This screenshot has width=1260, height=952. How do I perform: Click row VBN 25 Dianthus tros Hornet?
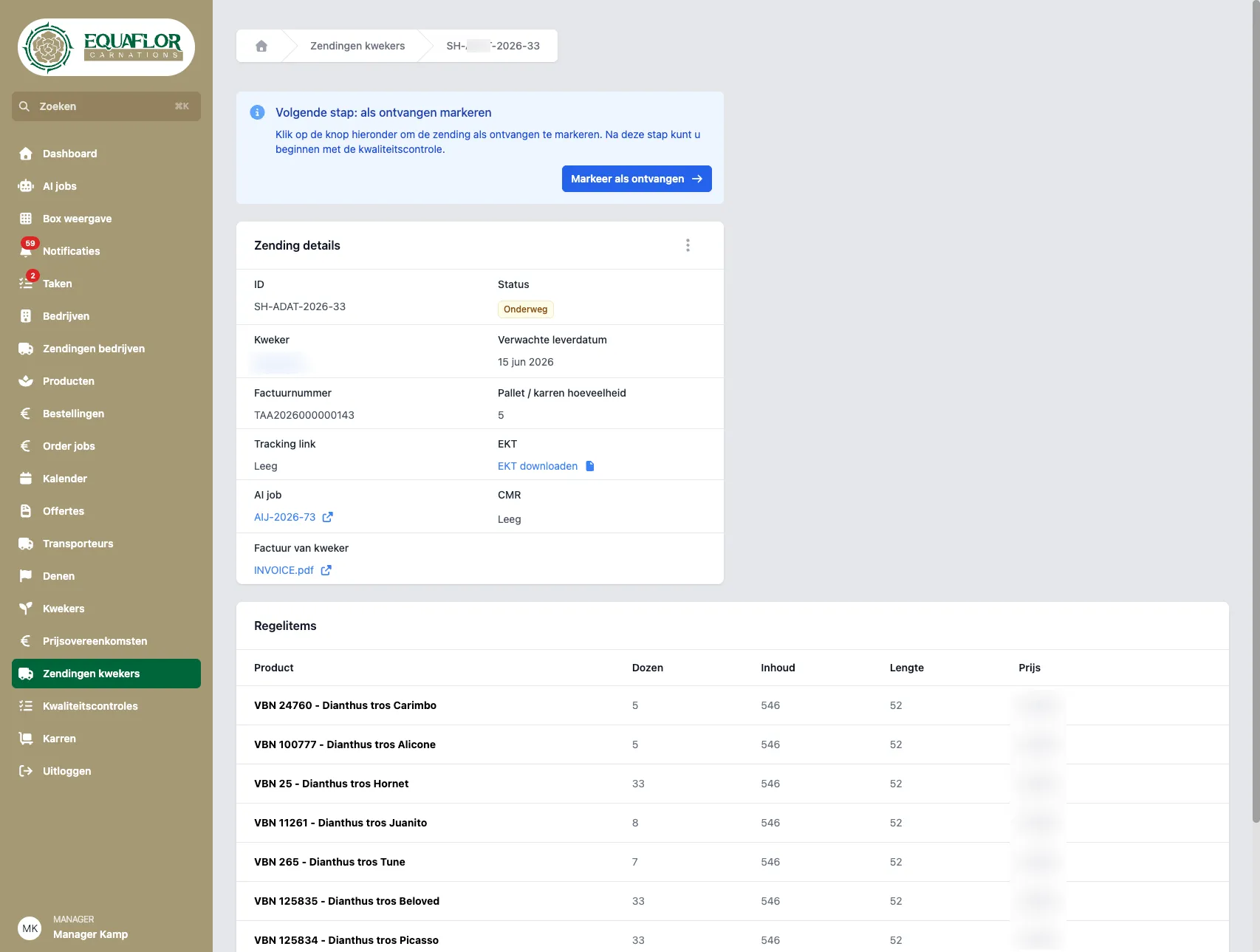733,784
